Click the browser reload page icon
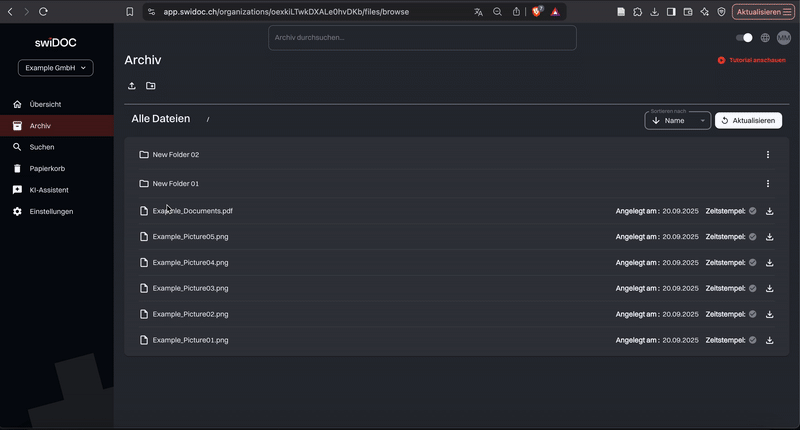 [43, 12]
